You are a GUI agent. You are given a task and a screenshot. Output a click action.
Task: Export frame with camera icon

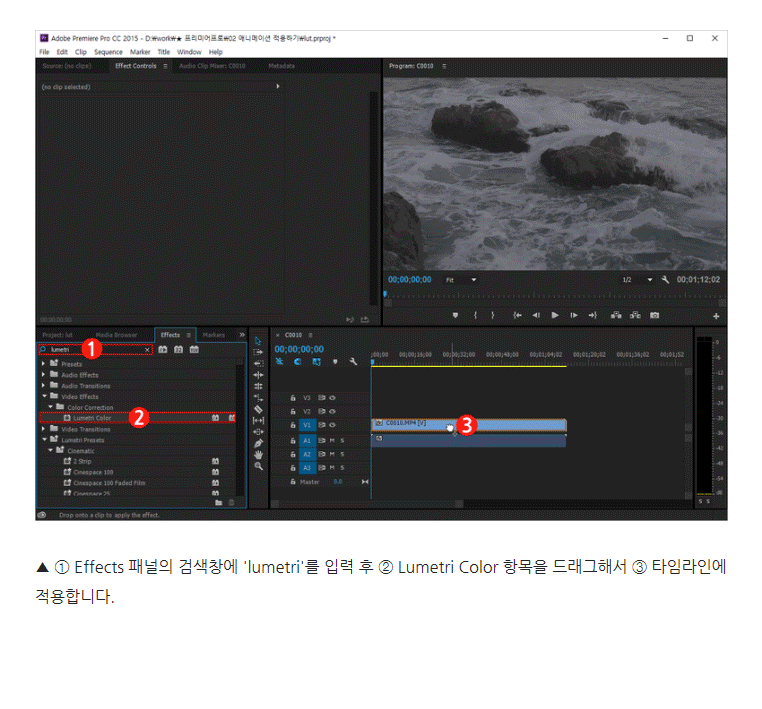pos(655,315)
